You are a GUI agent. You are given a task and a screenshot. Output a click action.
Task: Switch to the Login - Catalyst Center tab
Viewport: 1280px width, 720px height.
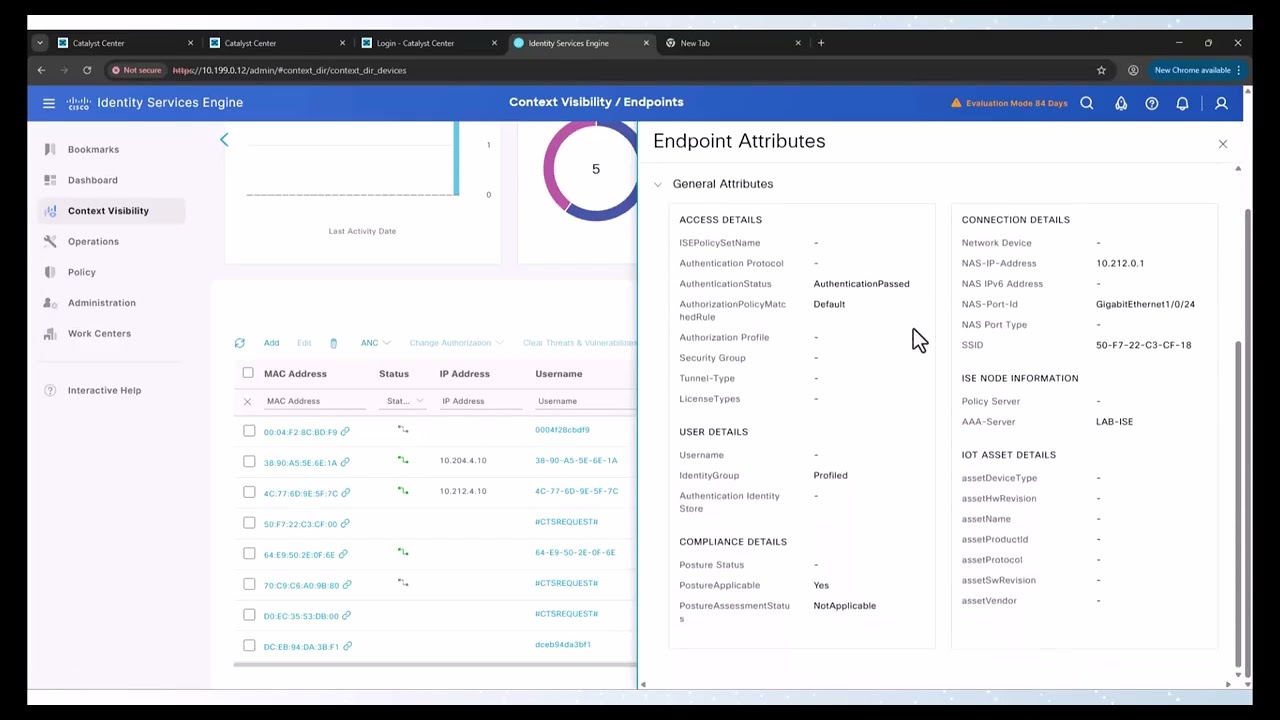(427, 43)
